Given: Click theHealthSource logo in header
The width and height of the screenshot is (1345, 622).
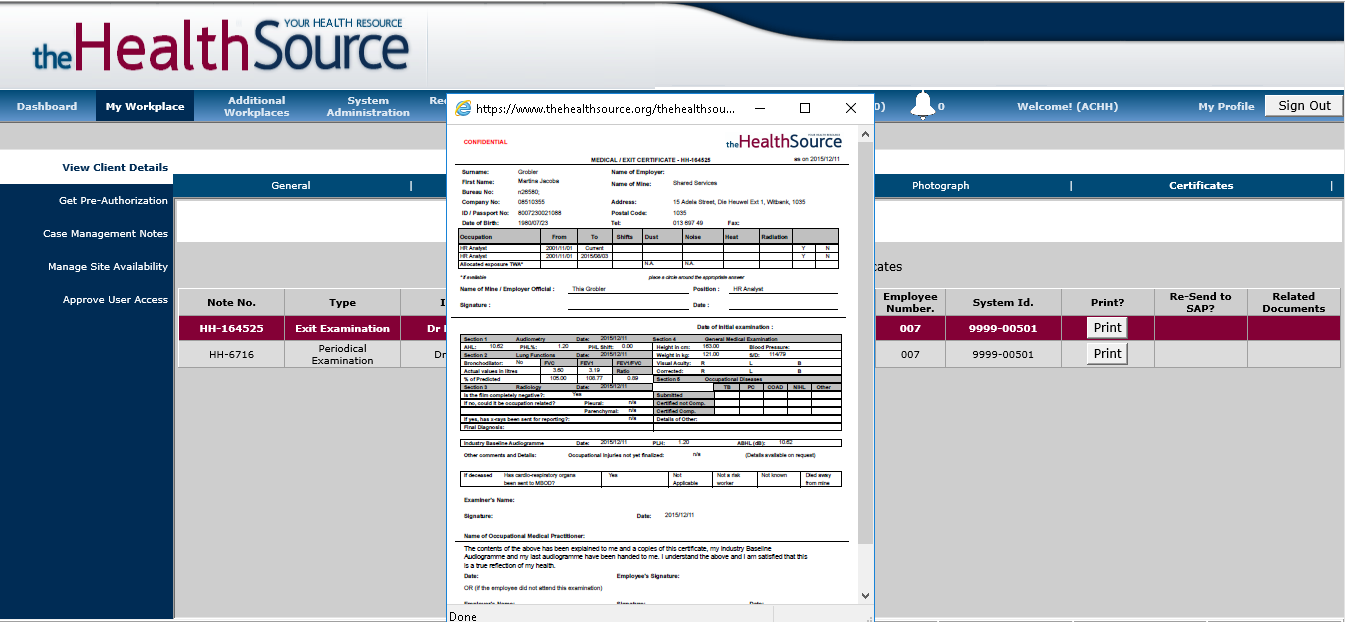Looking at the screenshot, I should (222, 45).
